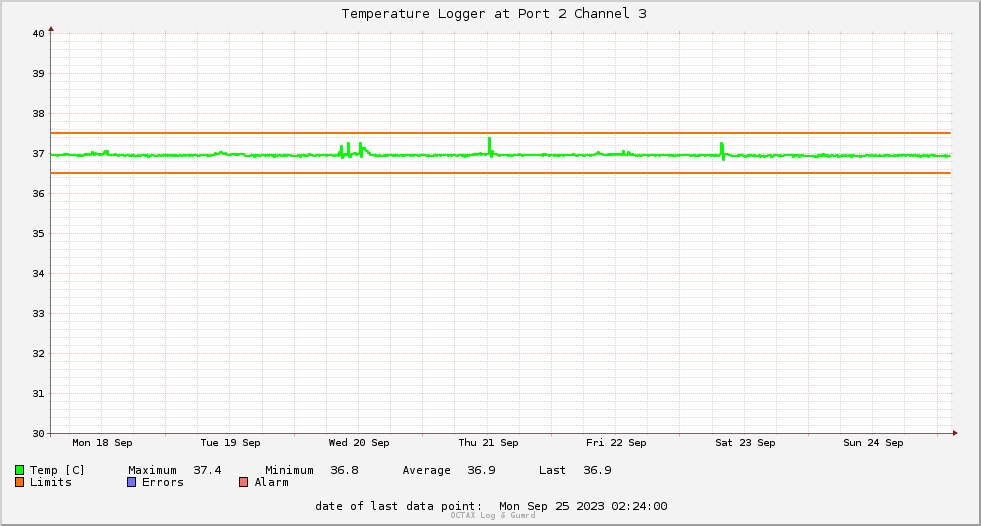Click the y-axis label 40
The height and width of the screenshot is (526, 981).
coord(39,34)
